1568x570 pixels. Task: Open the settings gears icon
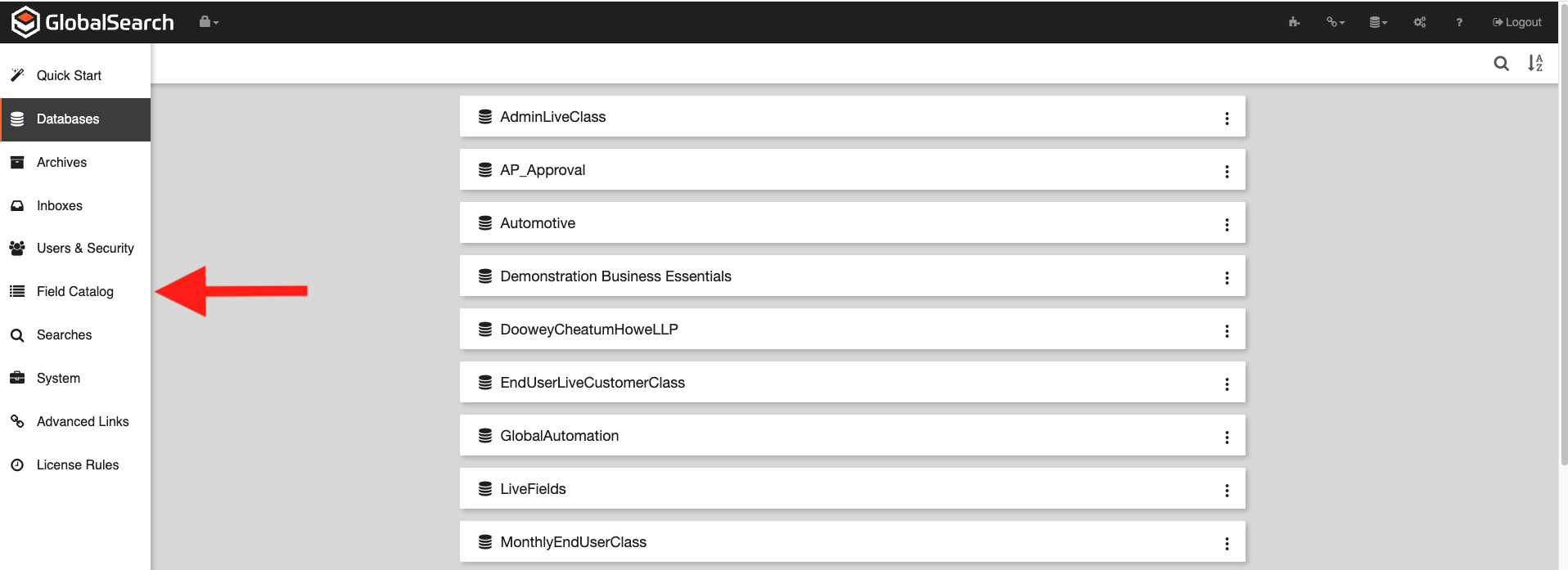click(1420, 22)
